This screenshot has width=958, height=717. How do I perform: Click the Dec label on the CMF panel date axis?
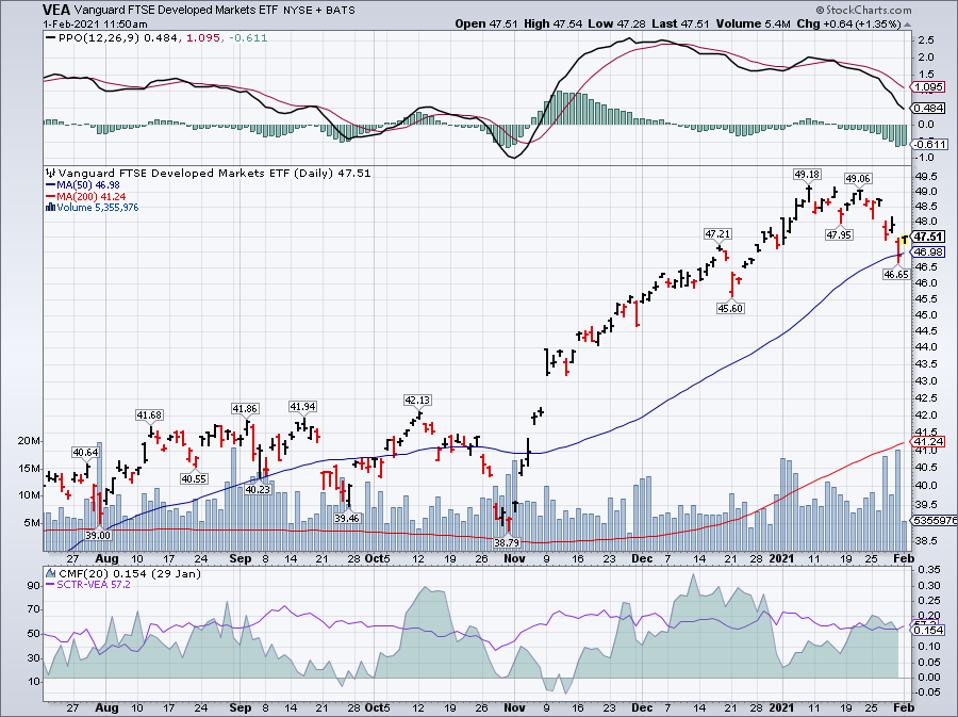(642, 708)
